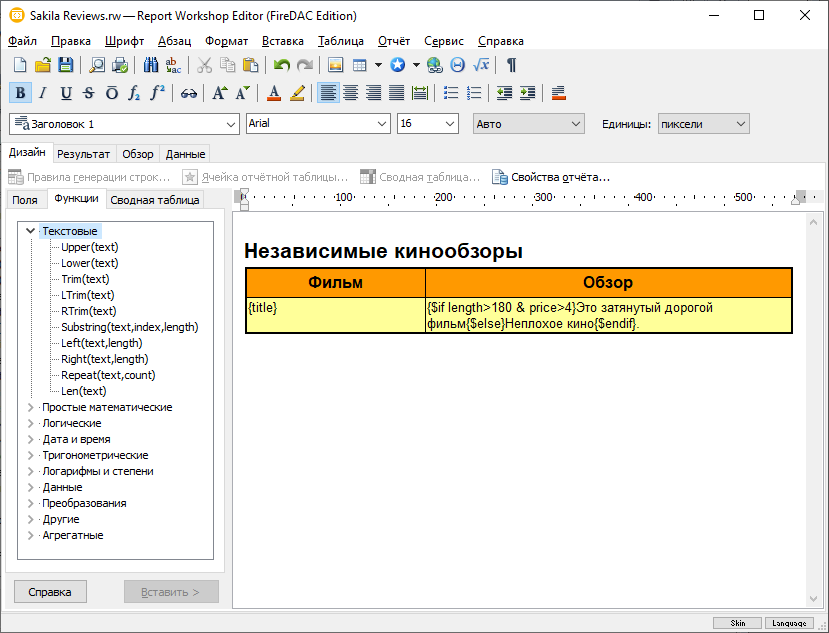
Task: Click Свойства отчёта button
Action: click(551, 177)
